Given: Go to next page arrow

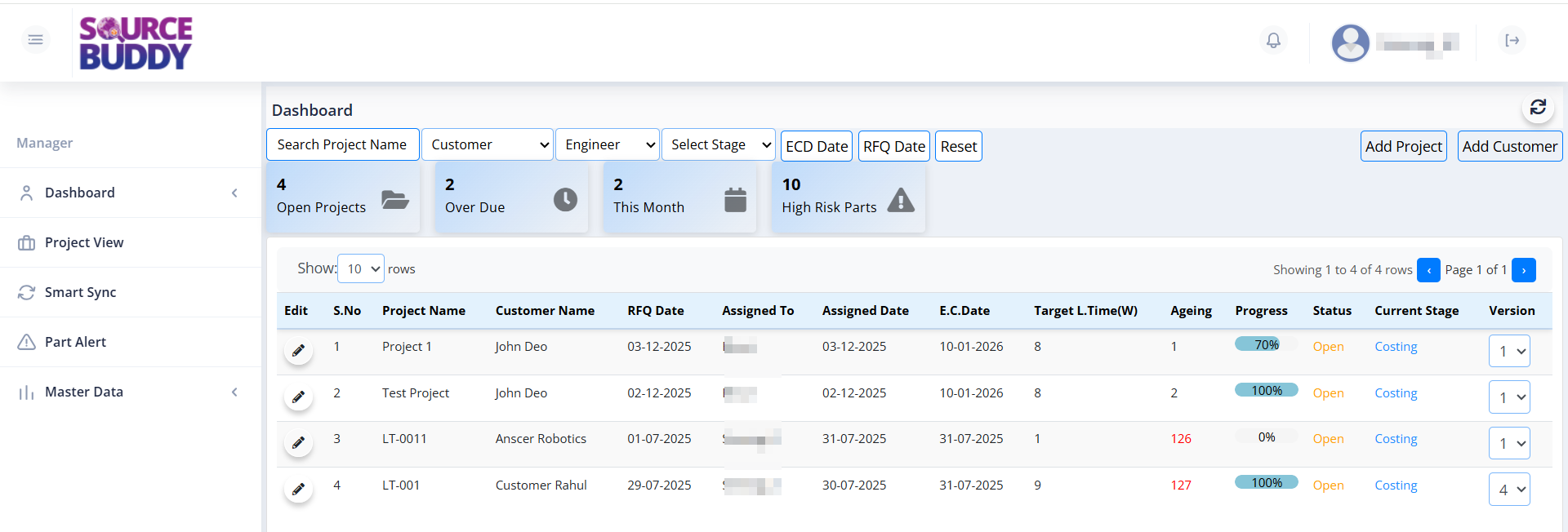Looking at the screenshot, I should 1523,270.
